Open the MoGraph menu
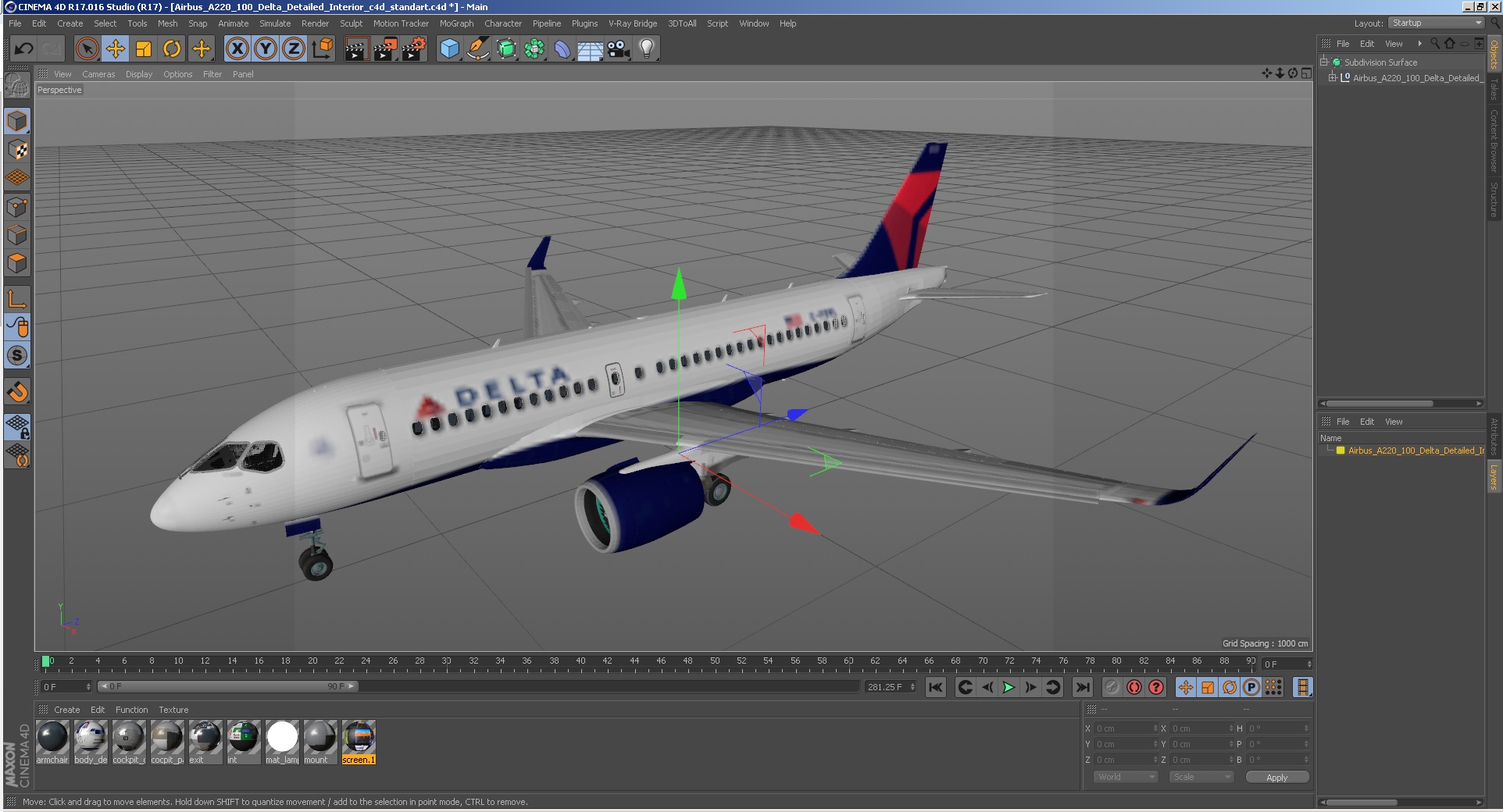The width and height of the screenshot is (1503, 812). (x=456, y=23)
